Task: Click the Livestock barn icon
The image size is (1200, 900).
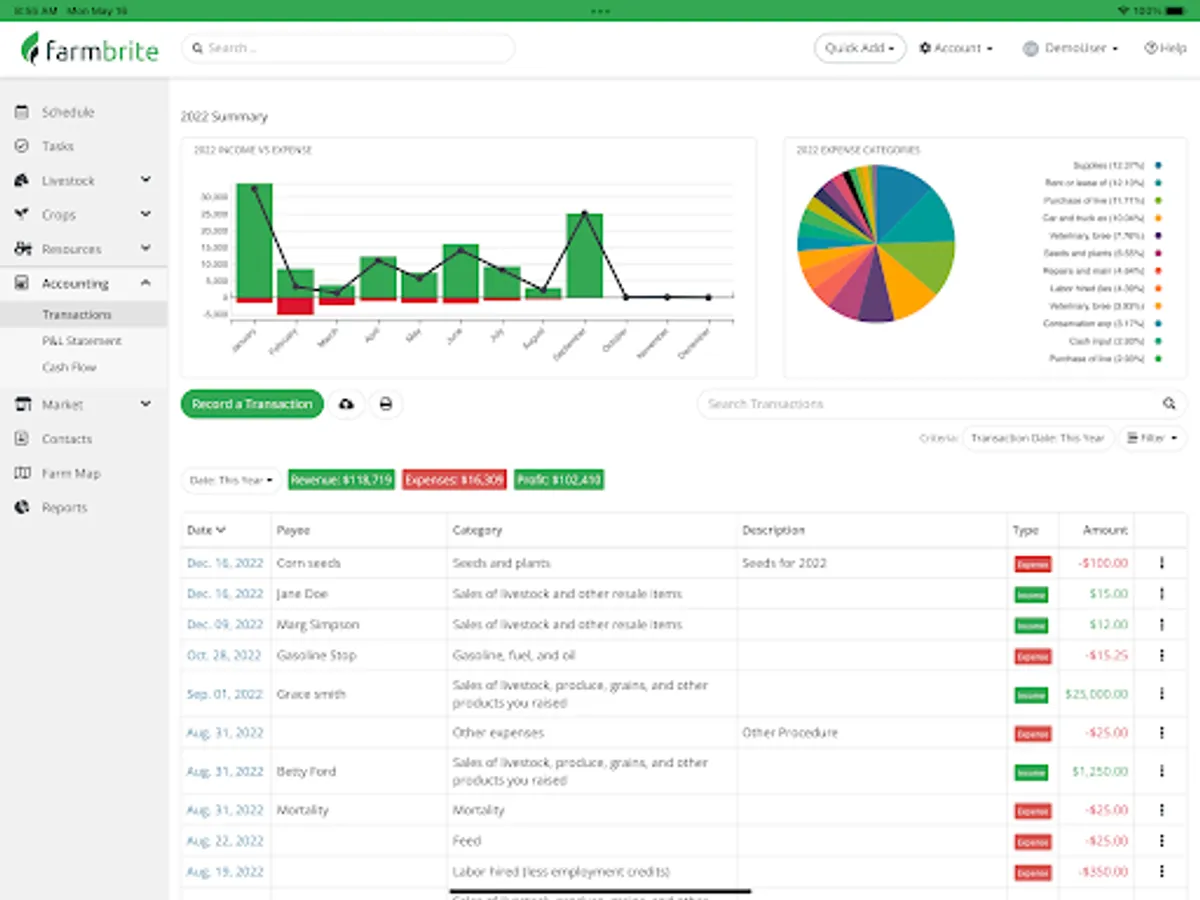Action: coord(22,181)
